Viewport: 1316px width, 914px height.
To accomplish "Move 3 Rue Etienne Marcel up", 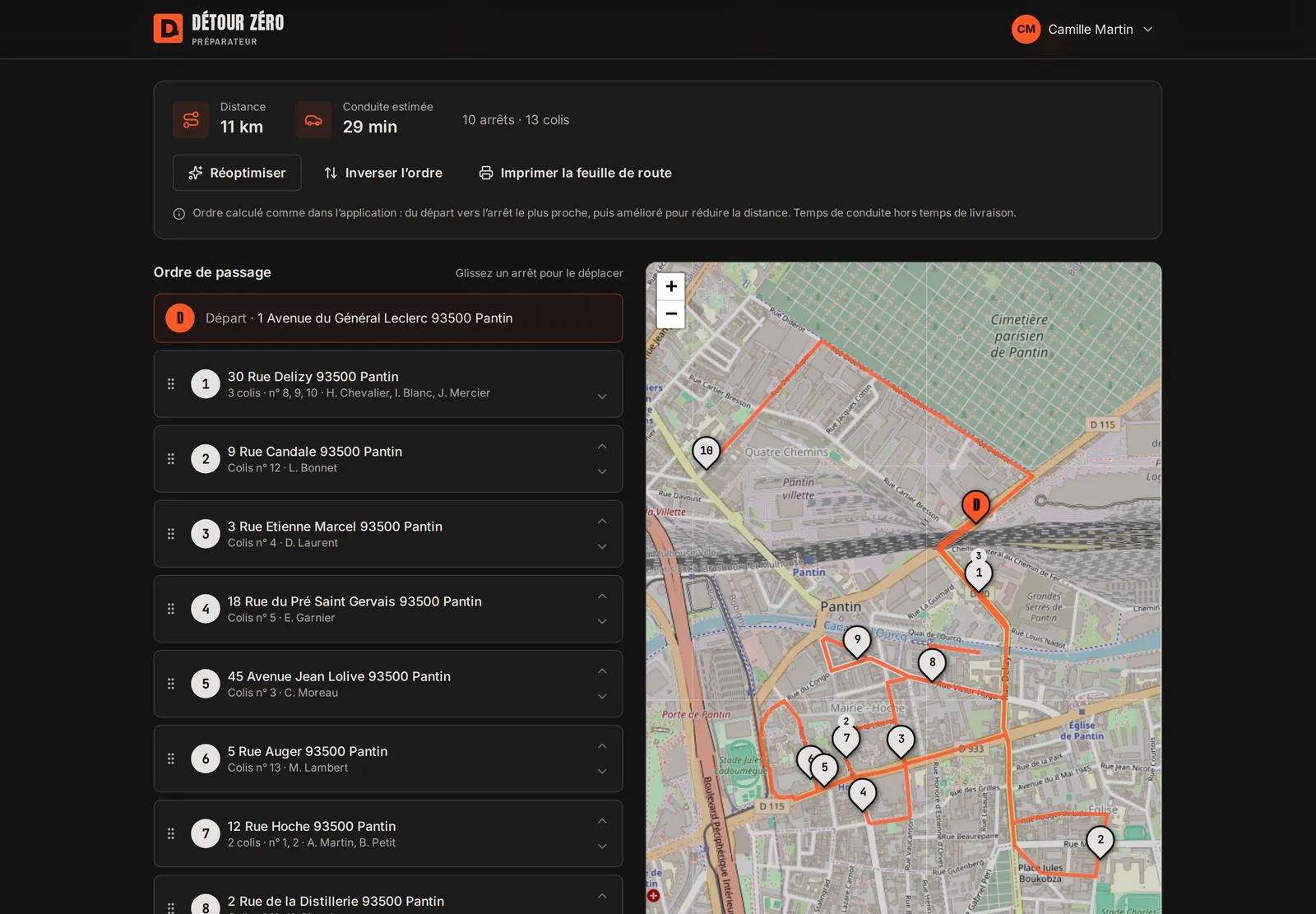I will 602,522.
